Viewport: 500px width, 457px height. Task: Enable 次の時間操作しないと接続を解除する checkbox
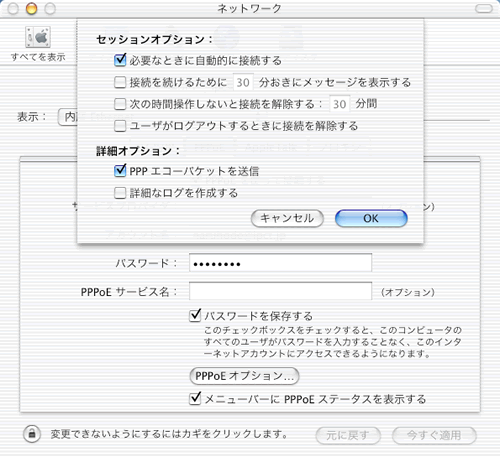tap(120, 104)
